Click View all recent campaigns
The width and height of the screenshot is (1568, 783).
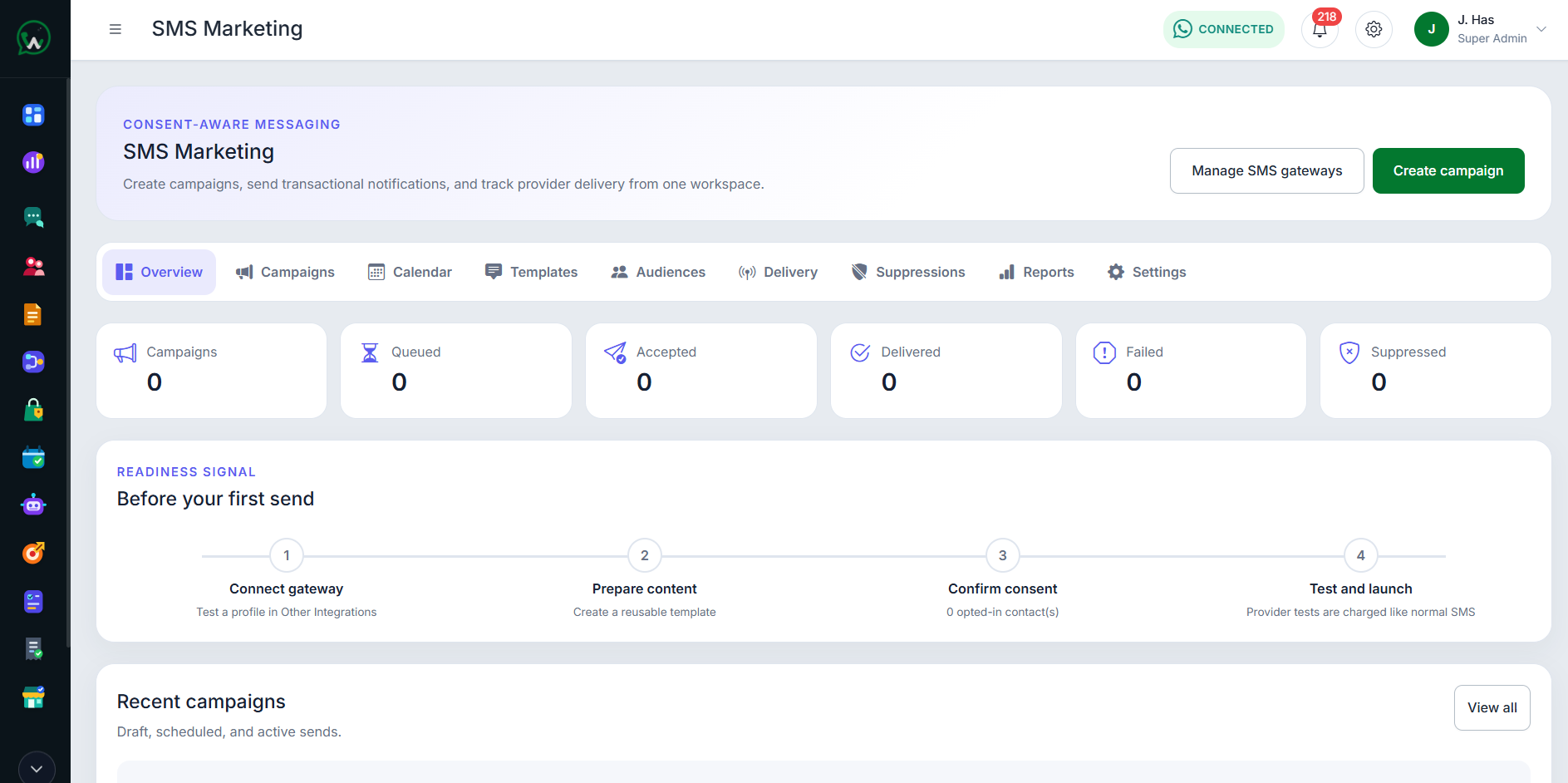click(x=1492, y=707)
